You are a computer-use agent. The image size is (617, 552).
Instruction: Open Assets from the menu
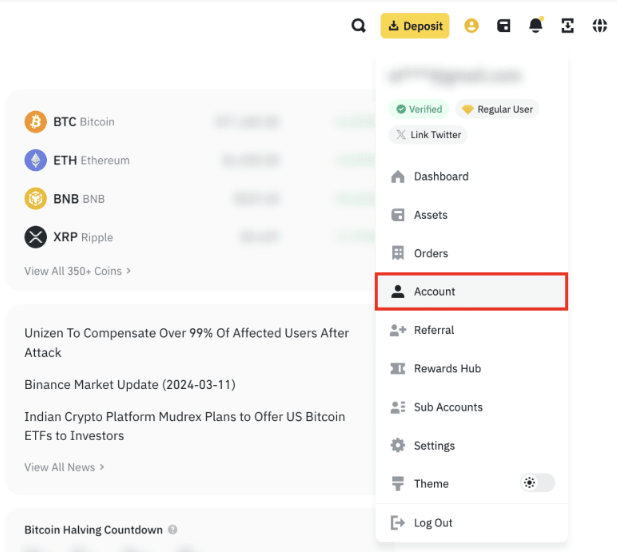point(471,215)
